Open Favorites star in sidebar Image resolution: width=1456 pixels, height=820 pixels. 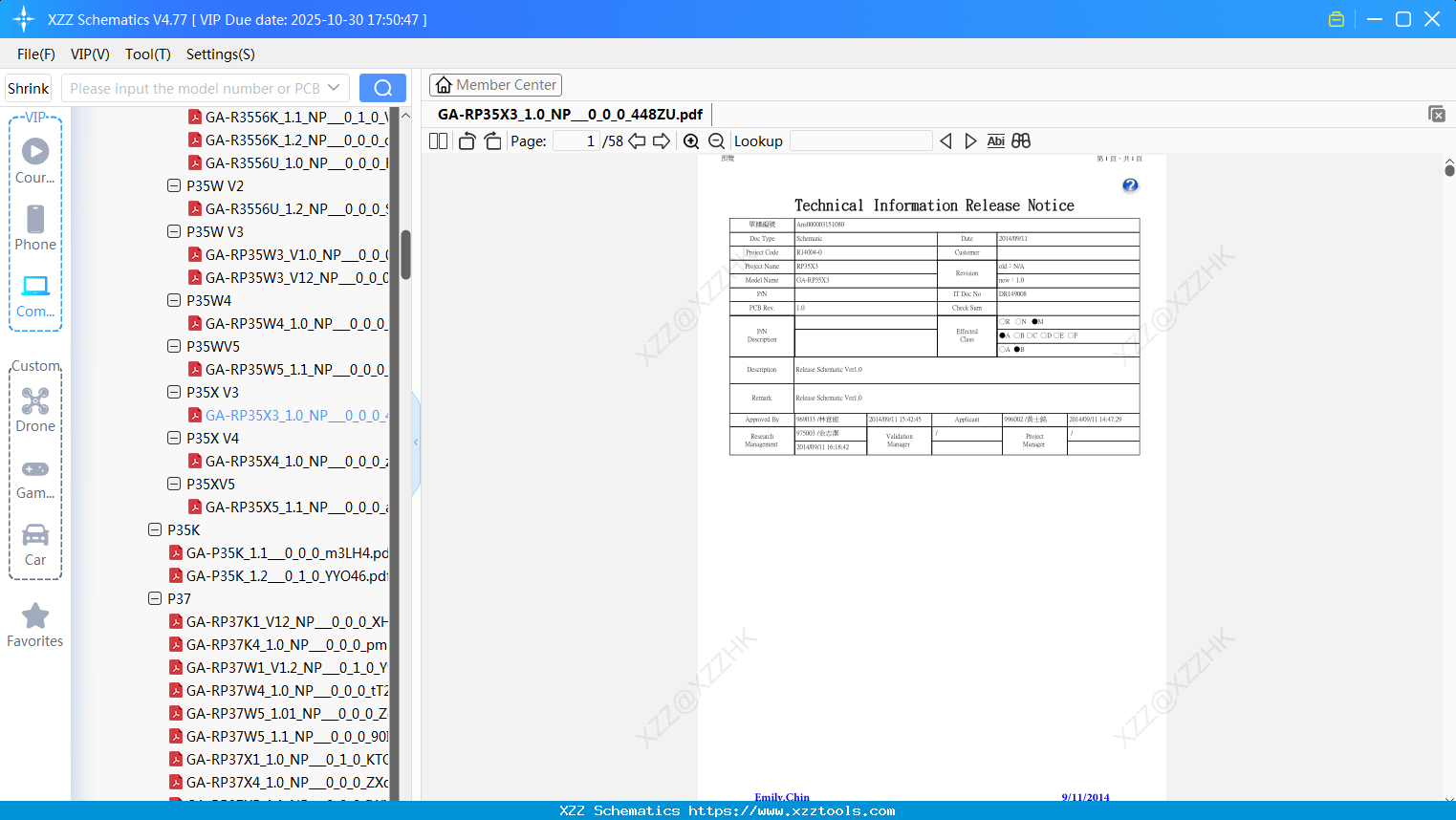pos(35,625)
